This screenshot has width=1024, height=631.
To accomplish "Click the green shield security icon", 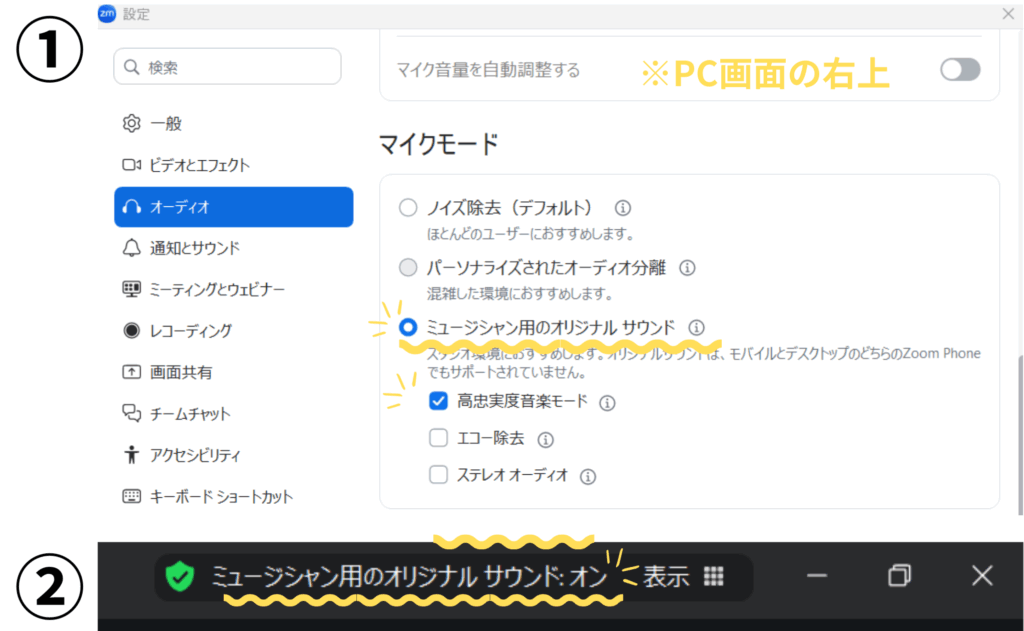I will (x=180, y=576).
